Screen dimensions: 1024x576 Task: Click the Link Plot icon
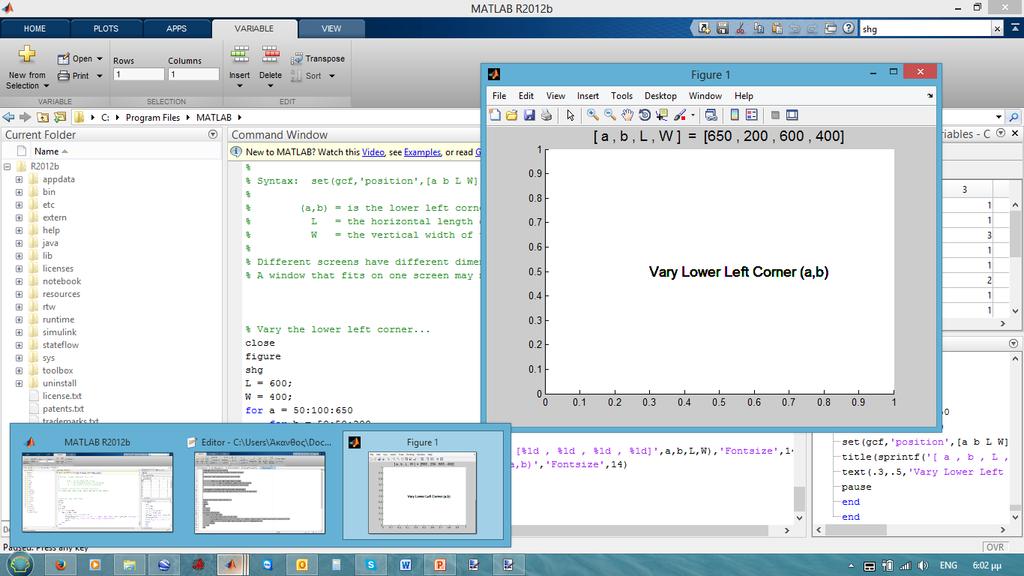[711, 115]
